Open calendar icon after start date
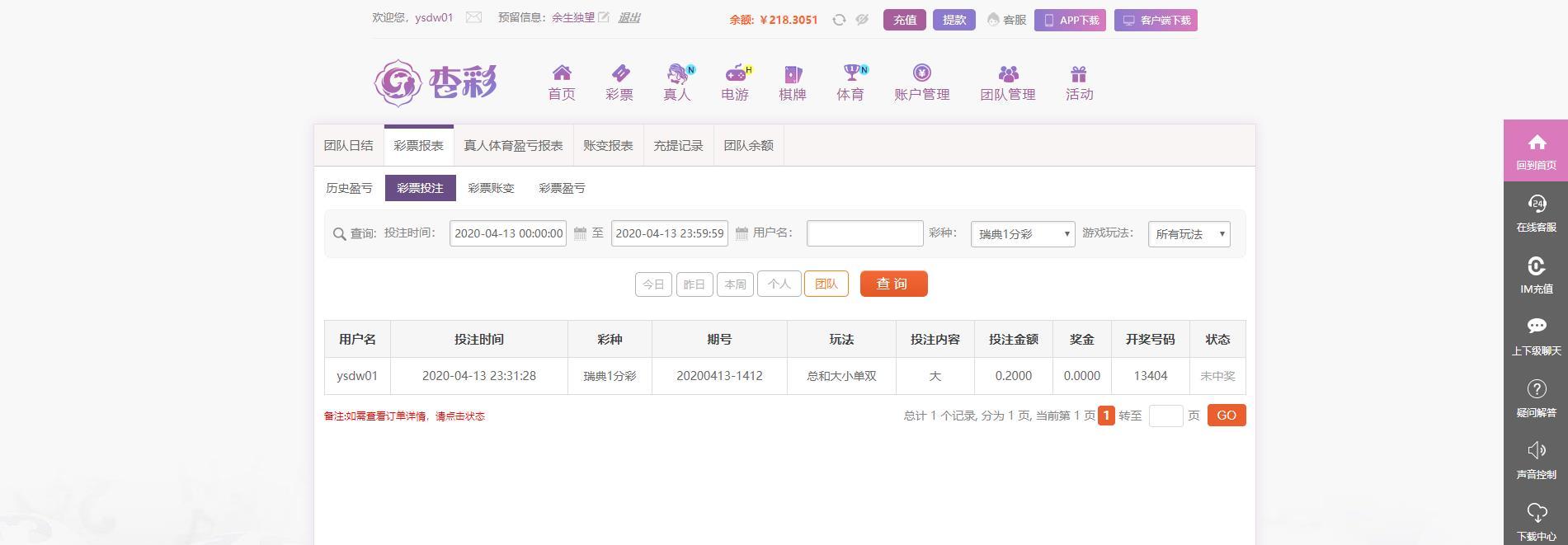1568x545 pixels. (x=580, y=233)
